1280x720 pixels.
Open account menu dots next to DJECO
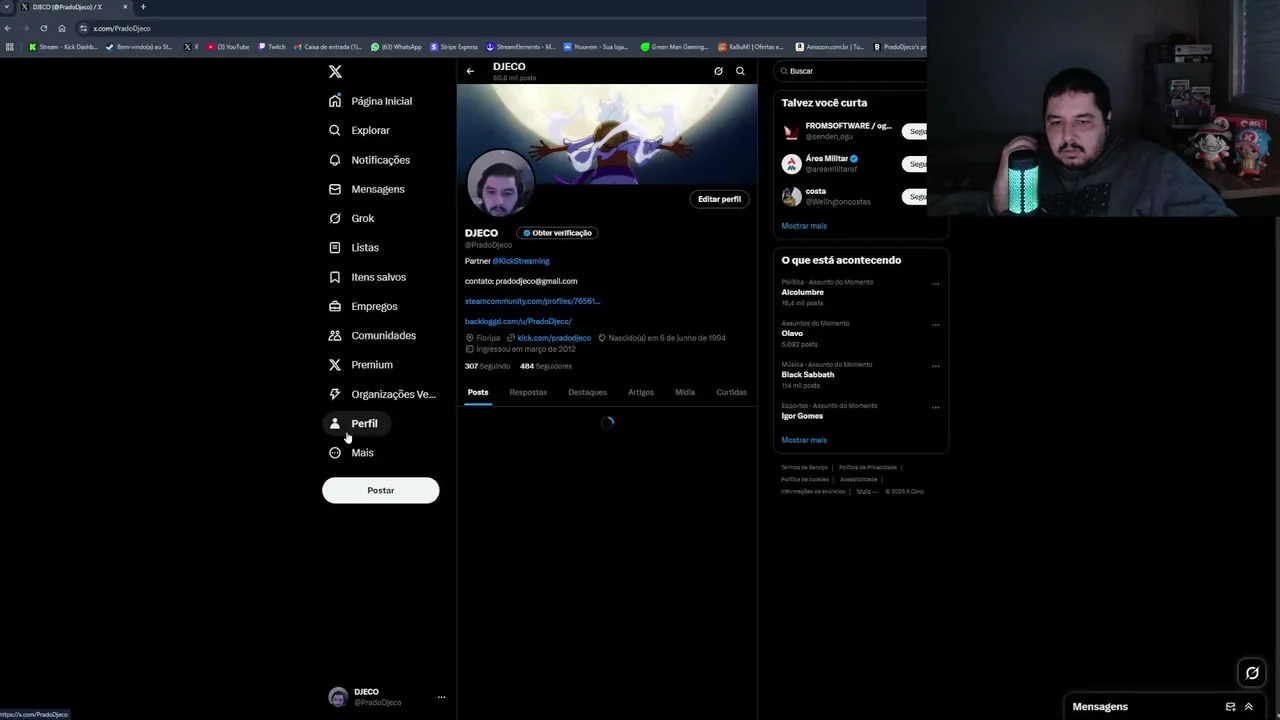pyautogui.click(x=441, y=697)
